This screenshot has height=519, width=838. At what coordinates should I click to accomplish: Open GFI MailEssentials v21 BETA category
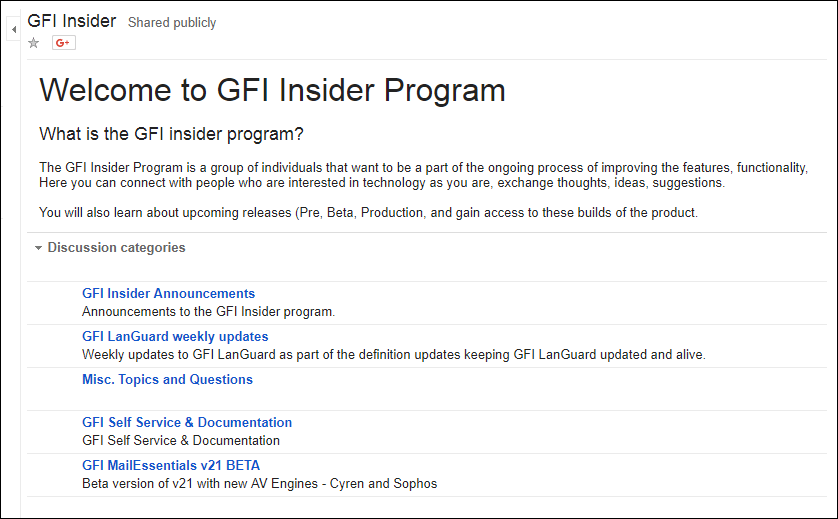pyautogui.click(x=171, y=465)
